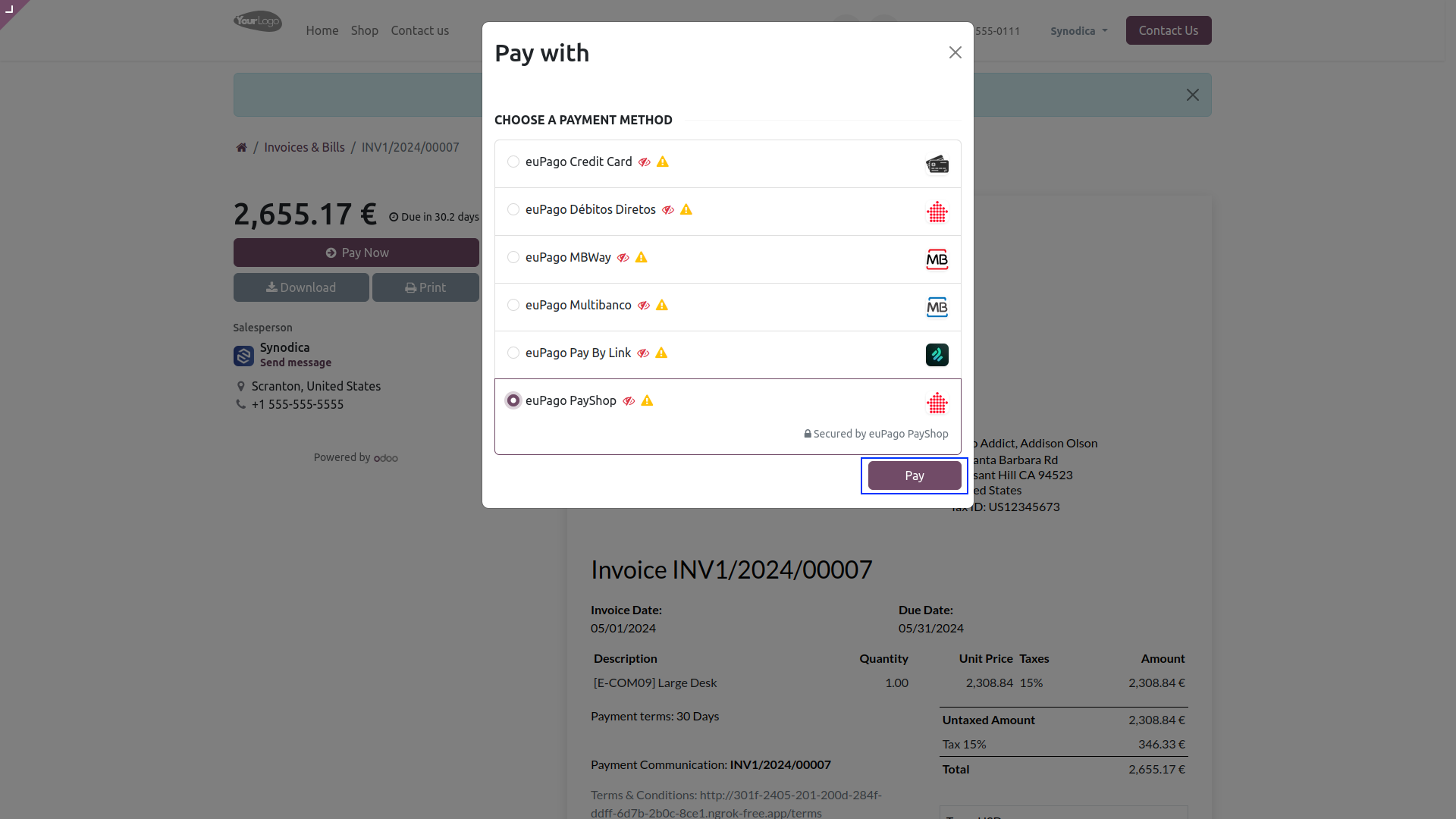1456x819 pixels.
Task: Click the red MB logo for MBWay
Action: [937, 259]
